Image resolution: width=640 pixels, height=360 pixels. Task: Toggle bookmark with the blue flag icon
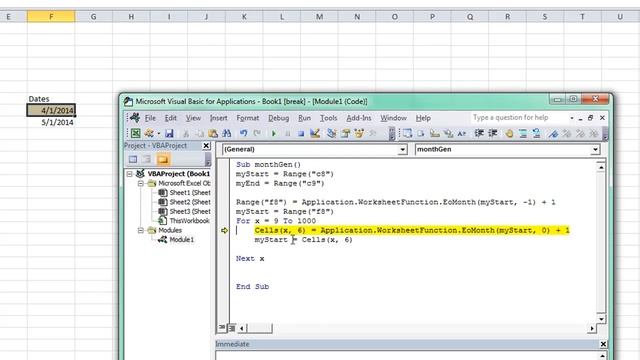pos(553,133)
